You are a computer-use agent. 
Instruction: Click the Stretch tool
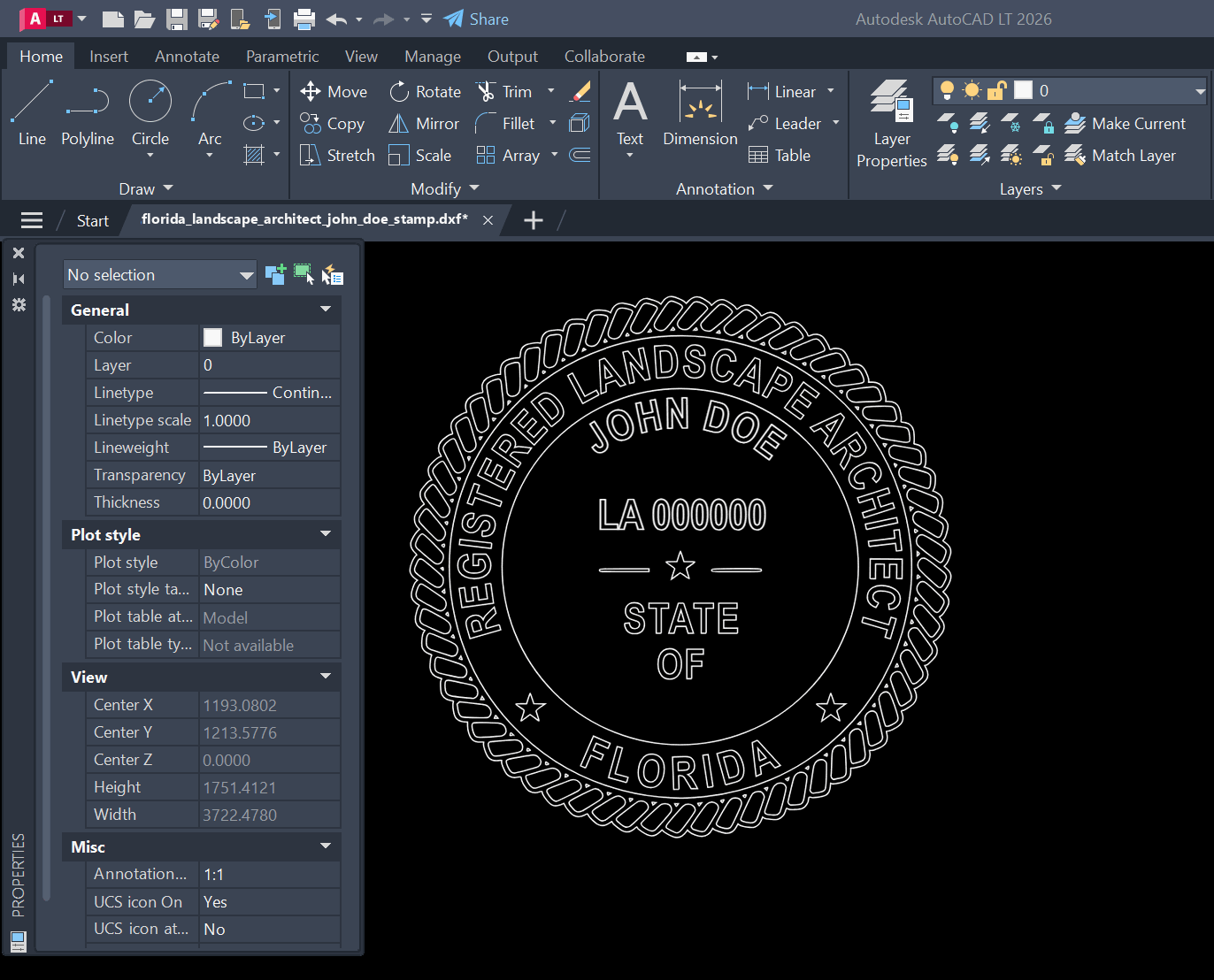(337, 156)
